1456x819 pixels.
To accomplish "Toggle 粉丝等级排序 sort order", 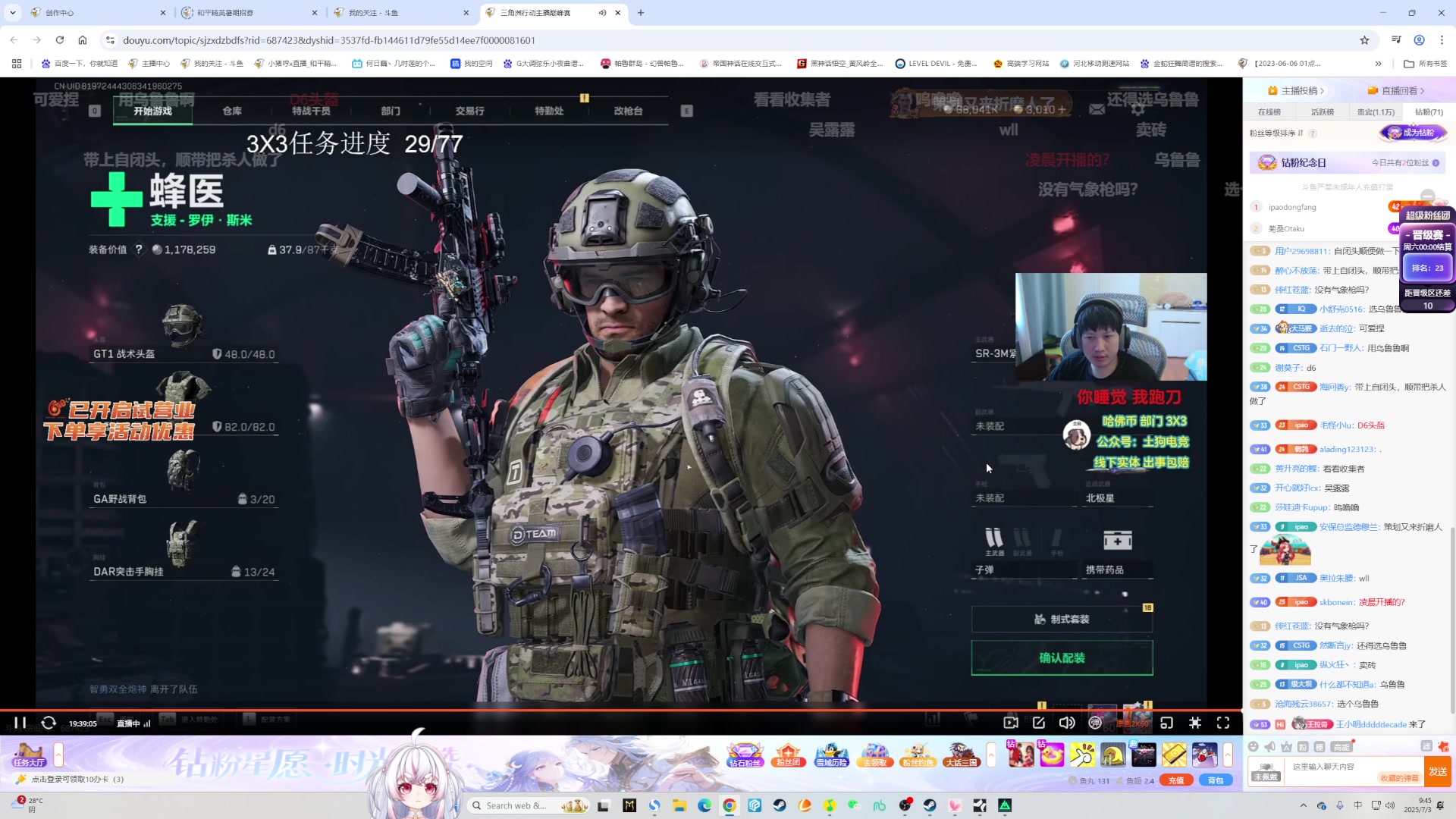I will pos(1276,133).
